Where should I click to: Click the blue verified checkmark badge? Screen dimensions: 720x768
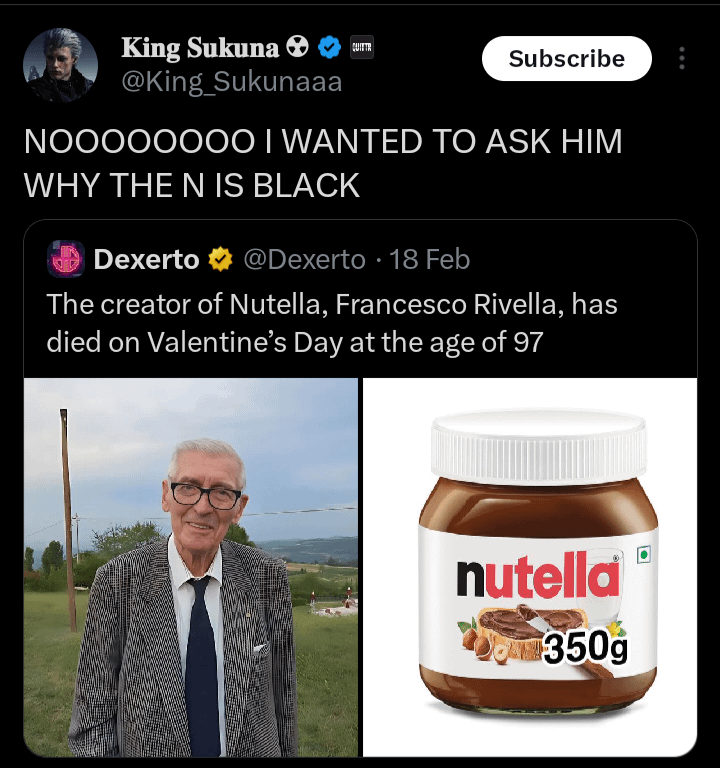click(329, 48)
